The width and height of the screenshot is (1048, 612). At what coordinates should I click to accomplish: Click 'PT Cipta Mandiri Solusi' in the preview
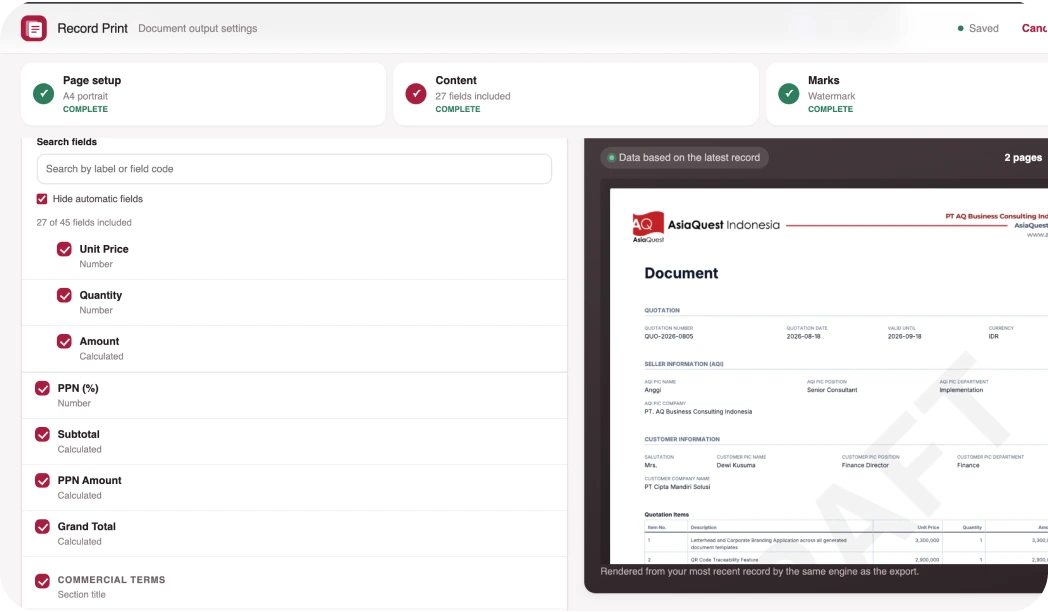click(677, 487)
